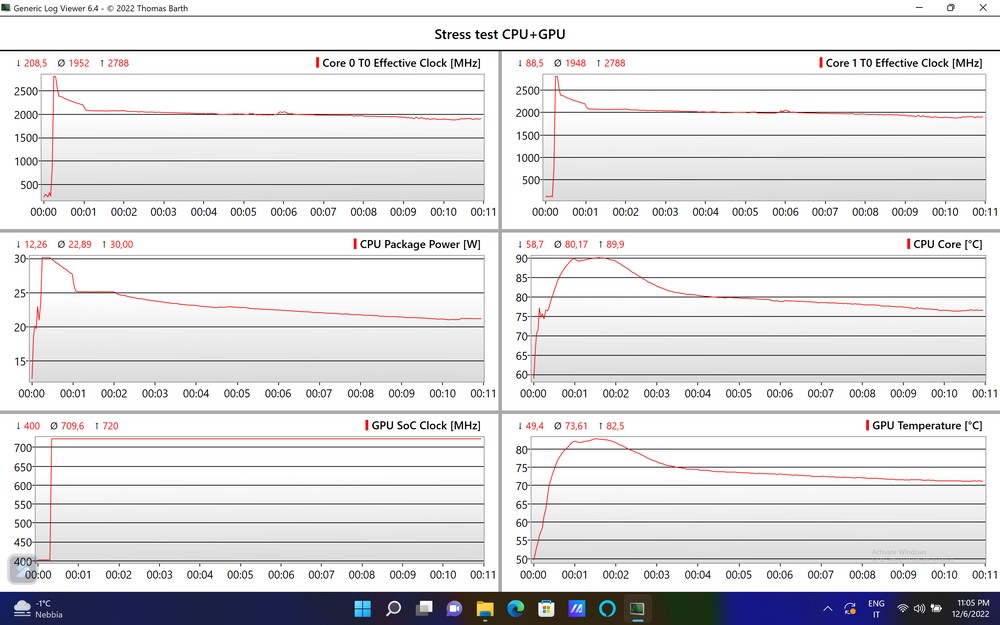This screenshot has width=1000, height=625.
Task: Open Task View from the taskbar
Action: pyautogui.click(x=424, y=608)
